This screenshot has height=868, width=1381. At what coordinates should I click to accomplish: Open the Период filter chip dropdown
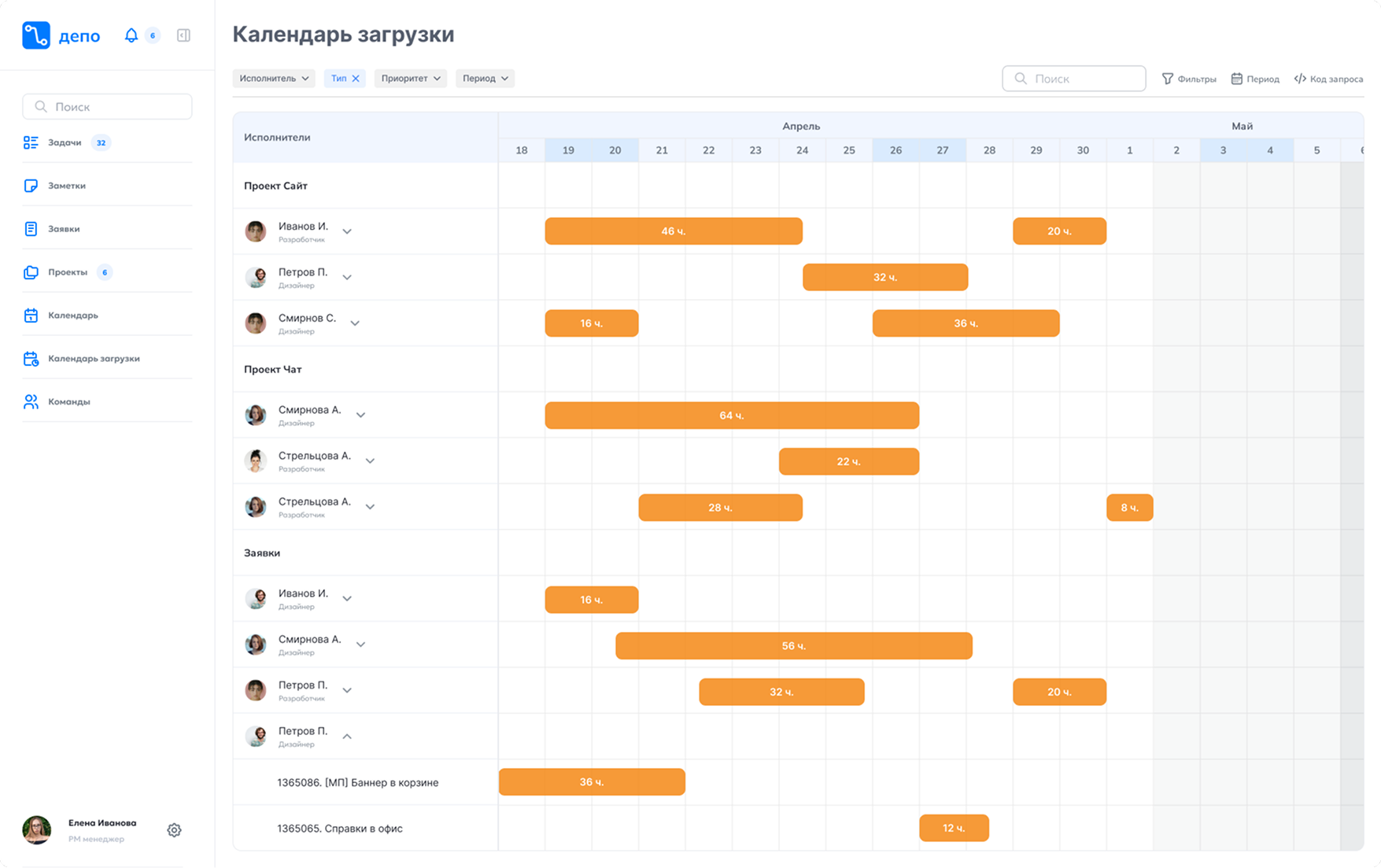click(485, 79)
